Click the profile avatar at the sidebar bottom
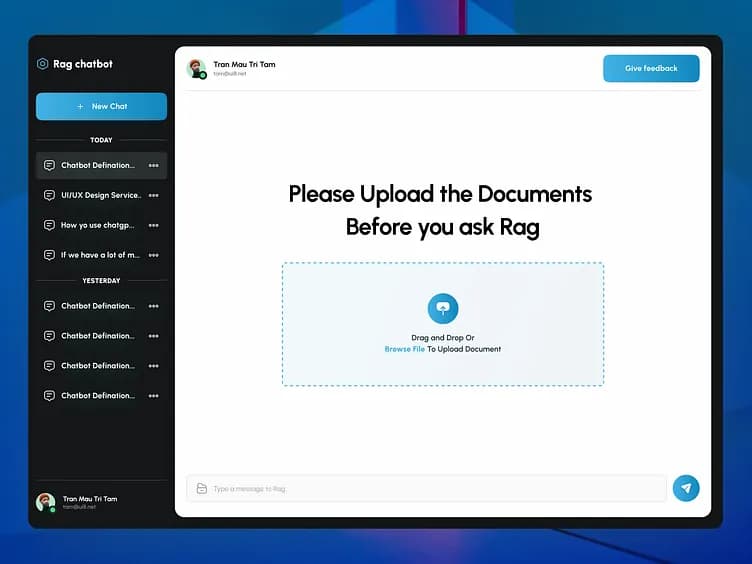The image size is (752, 564). point(45,502)
